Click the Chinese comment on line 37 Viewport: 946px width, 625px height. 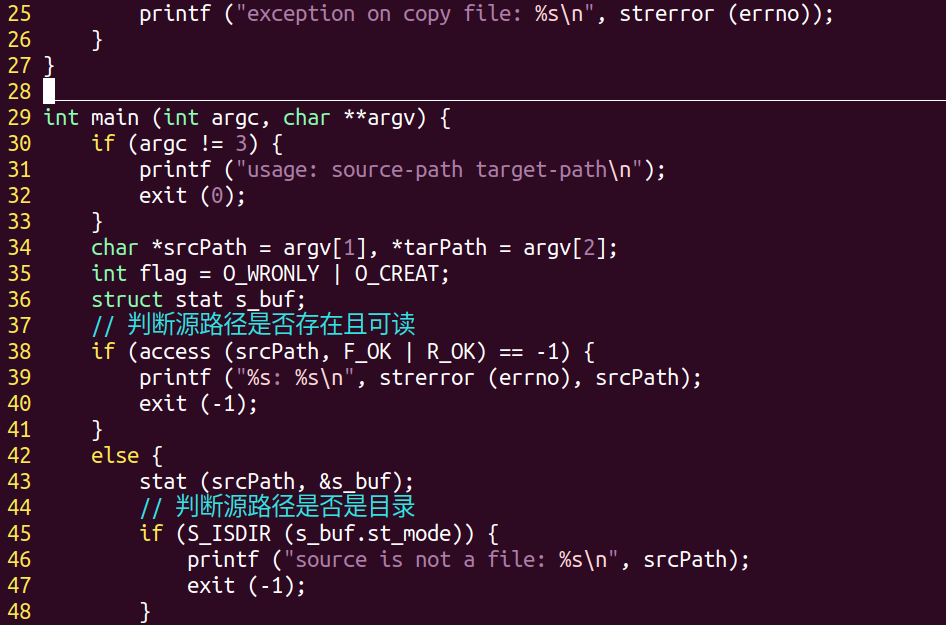[x=270, y=325]
